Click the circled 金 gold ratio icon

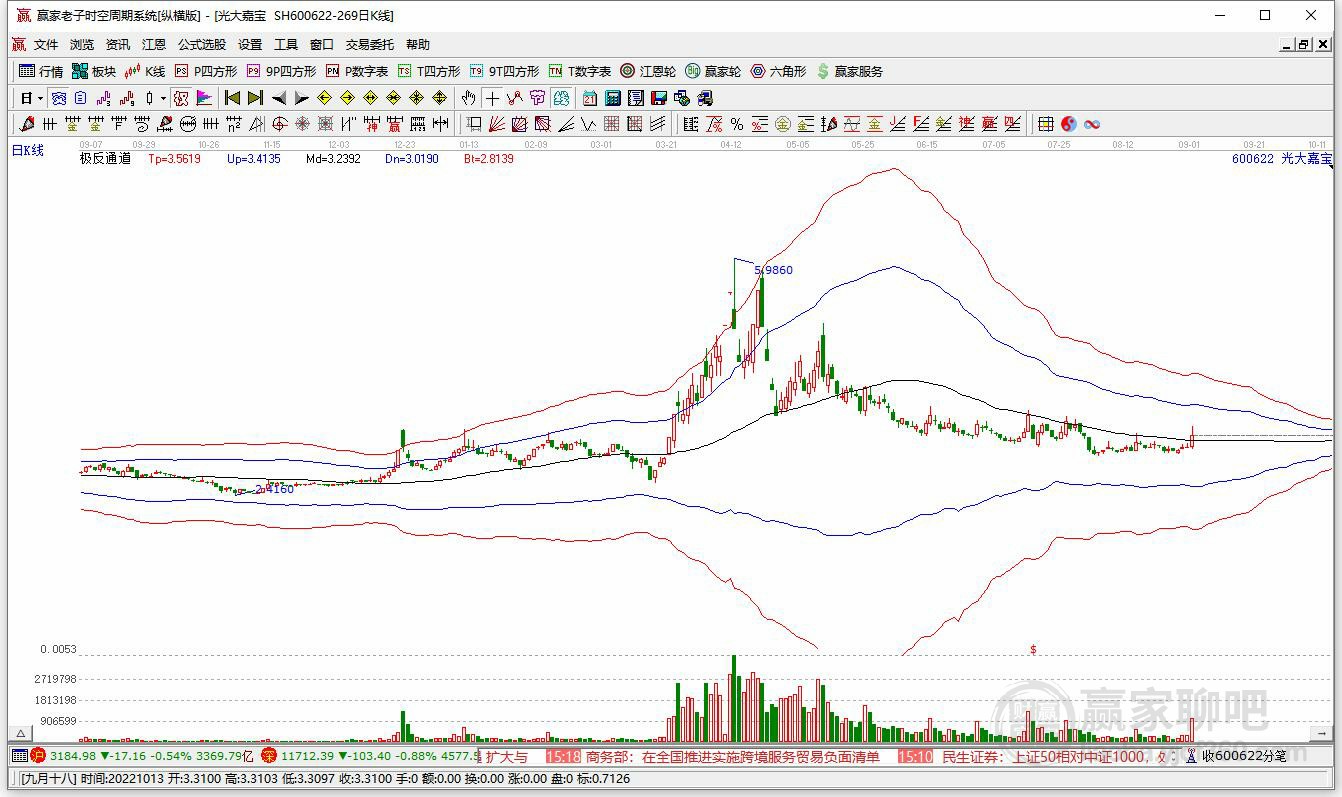click(784, 124)
